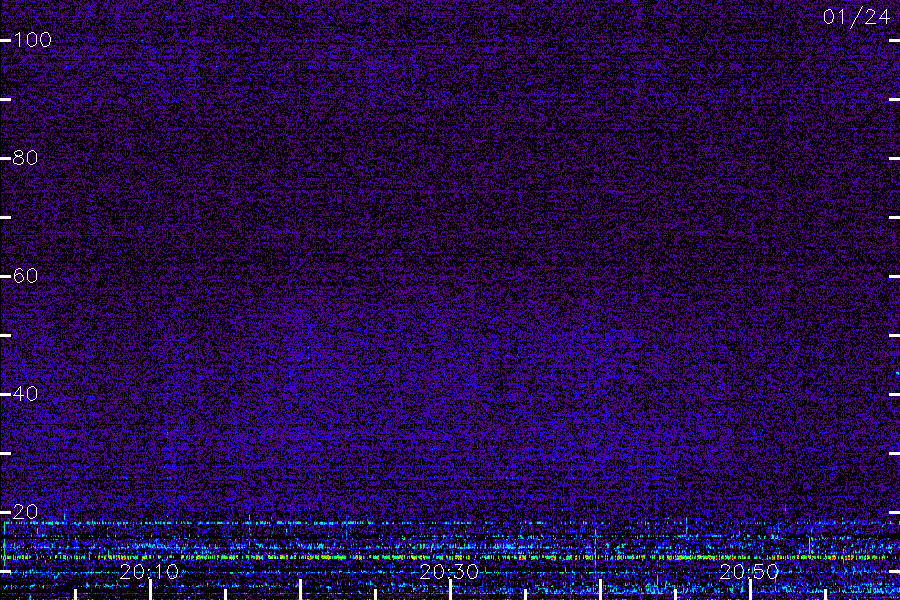Select the 20 frequency axis label
This screenshot has width=900, height=600.
pos(25,512)
